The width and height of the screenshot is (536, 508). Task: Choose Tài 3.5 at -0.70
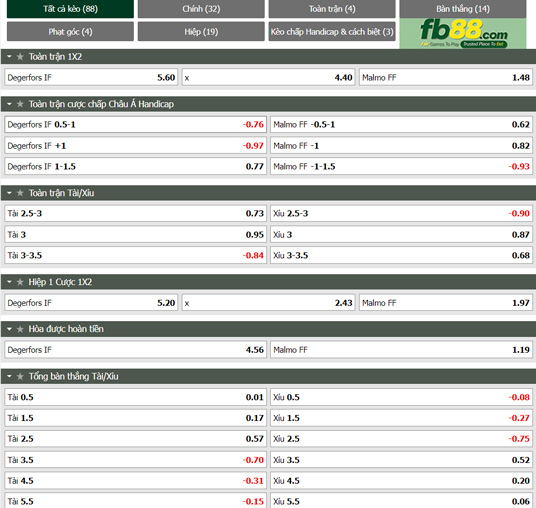[x=135, y=460]
